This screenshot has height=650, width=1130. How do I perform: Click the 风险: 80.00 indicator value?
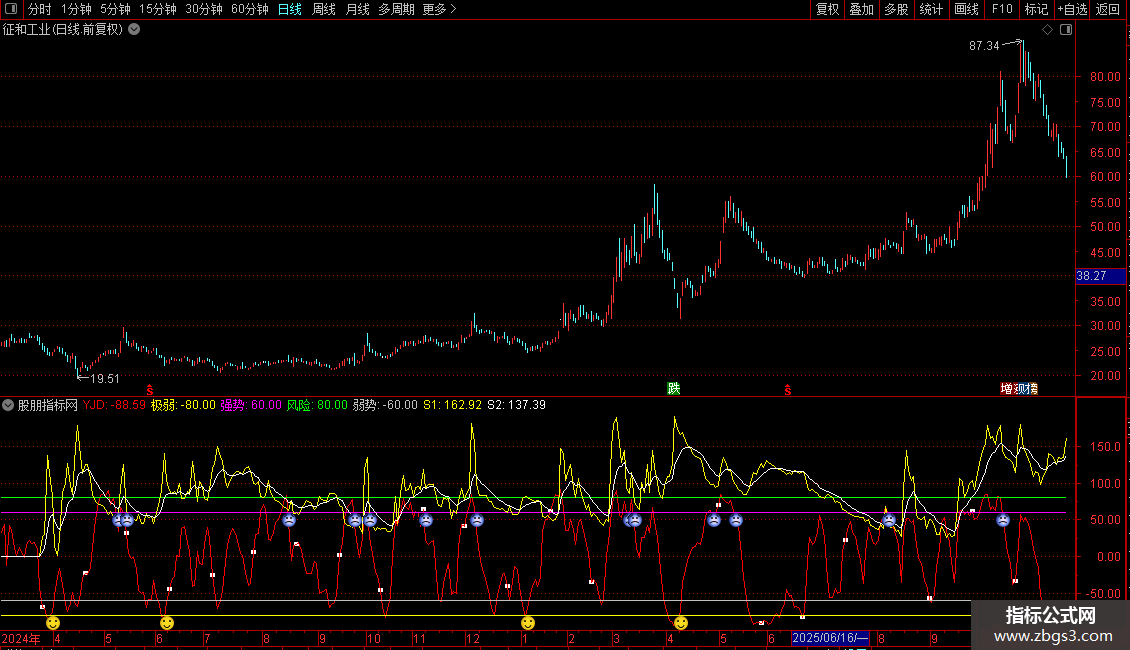(317, 405)
